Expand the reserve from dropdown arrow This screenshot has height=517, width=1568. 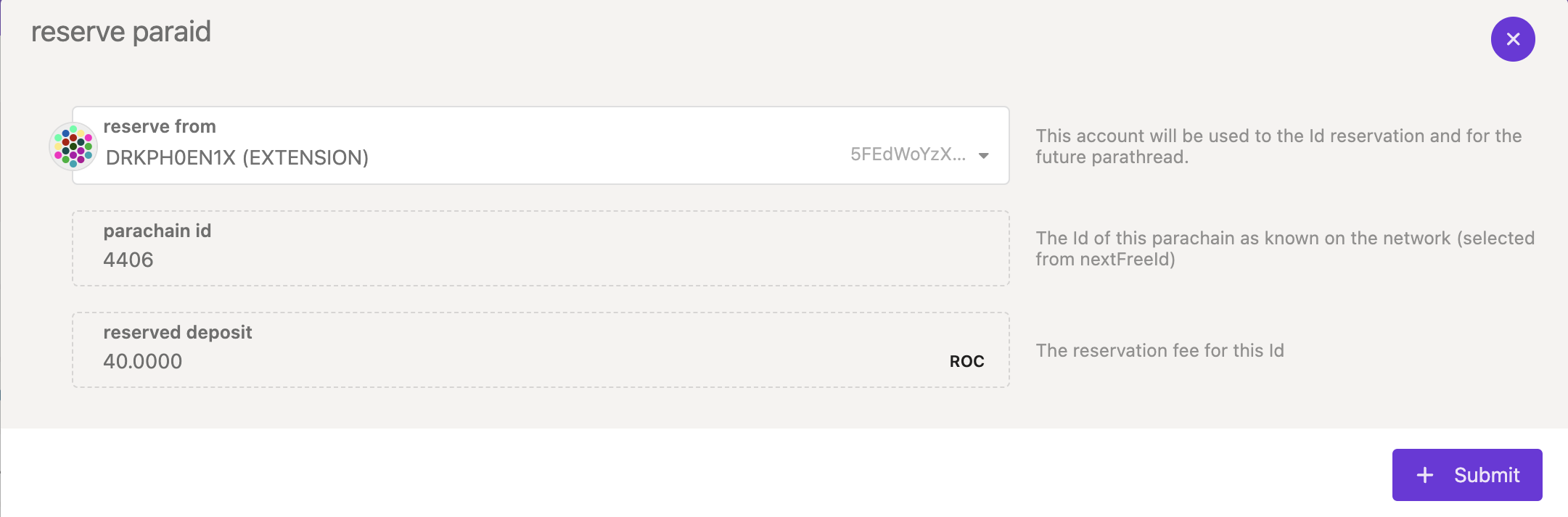[984, 156]
